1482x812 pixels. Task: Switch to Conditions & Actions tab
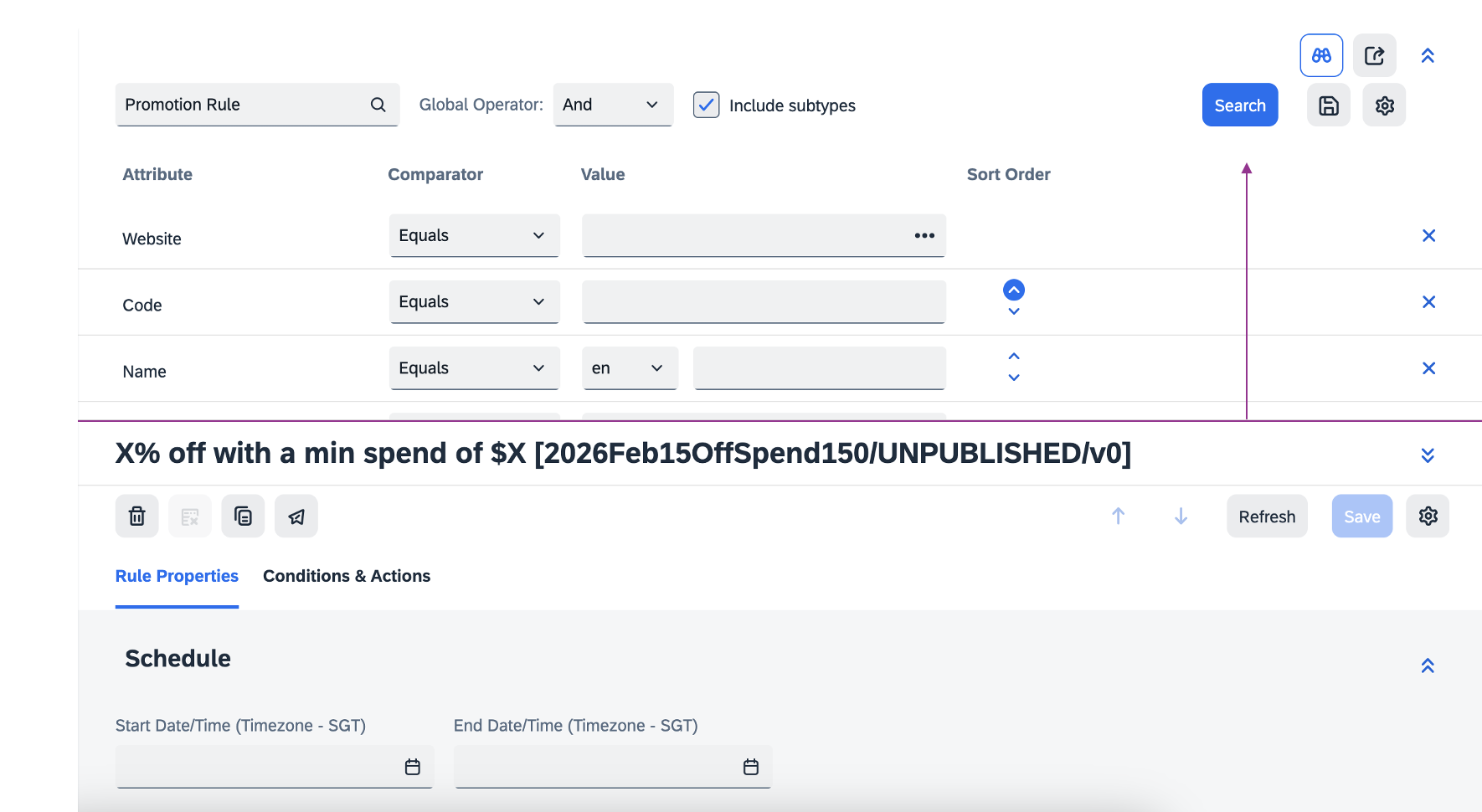(x=347, y=576)
